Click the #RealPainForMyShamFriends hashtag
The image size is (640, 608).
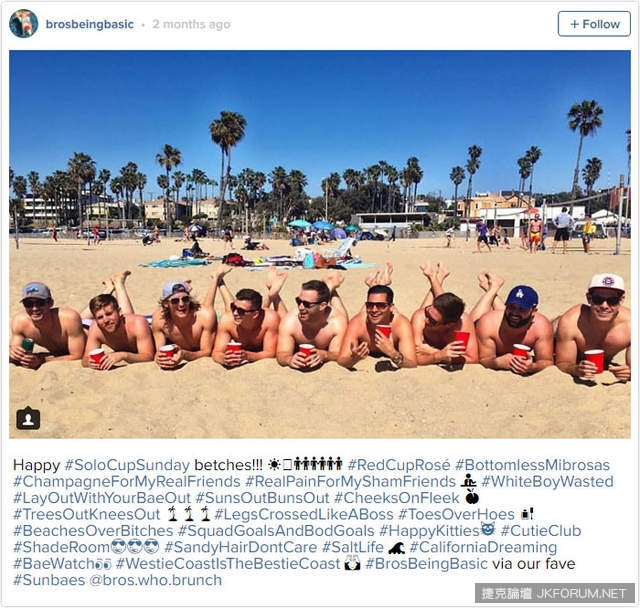click(x=350, y=482)
